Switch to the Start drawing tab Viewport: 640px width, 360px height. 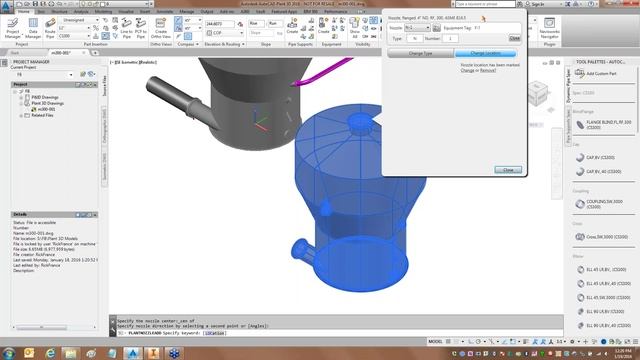[15, 53]
